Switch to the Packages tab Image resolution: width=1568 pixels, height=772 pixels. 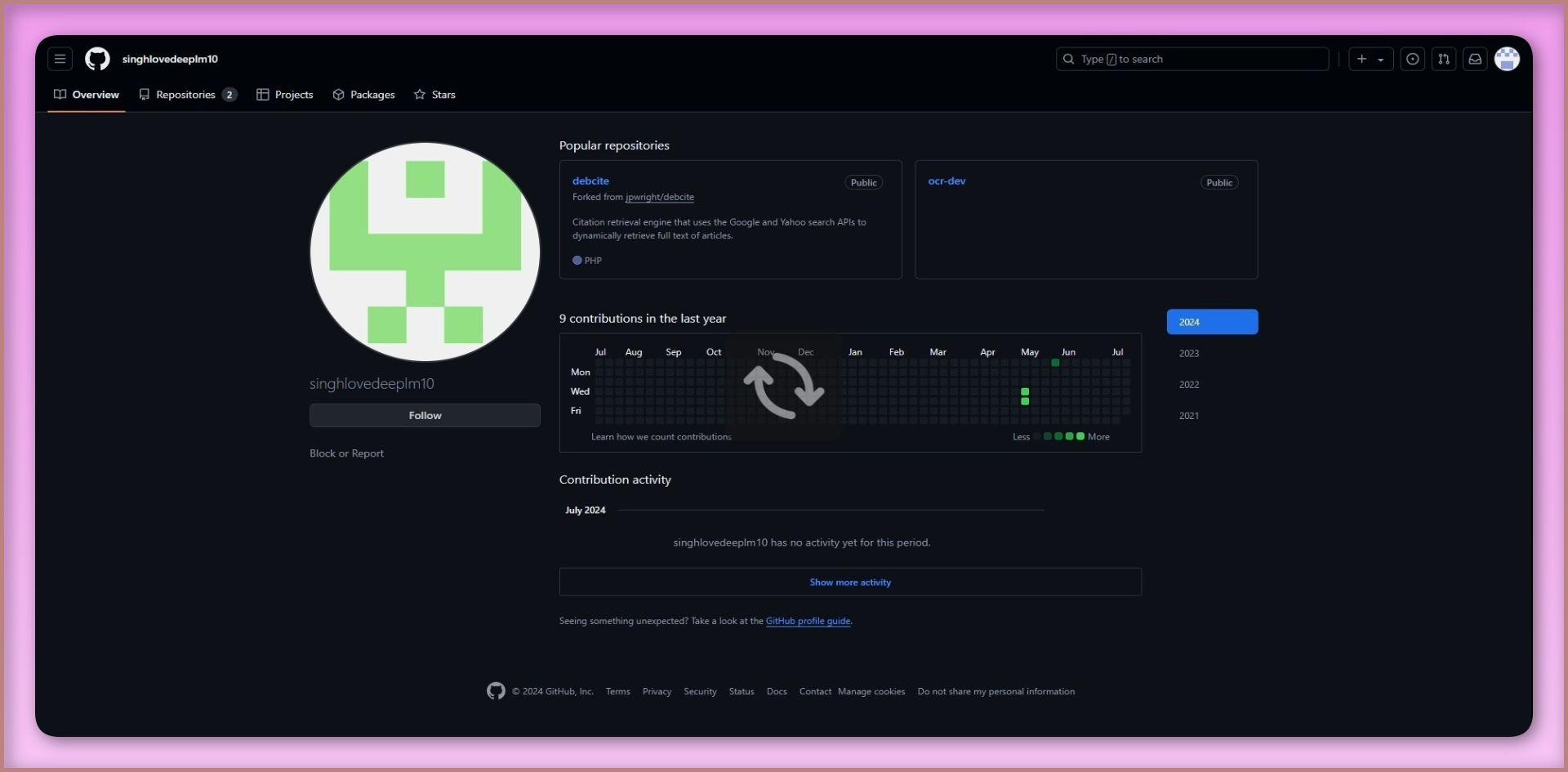(364, 95)
